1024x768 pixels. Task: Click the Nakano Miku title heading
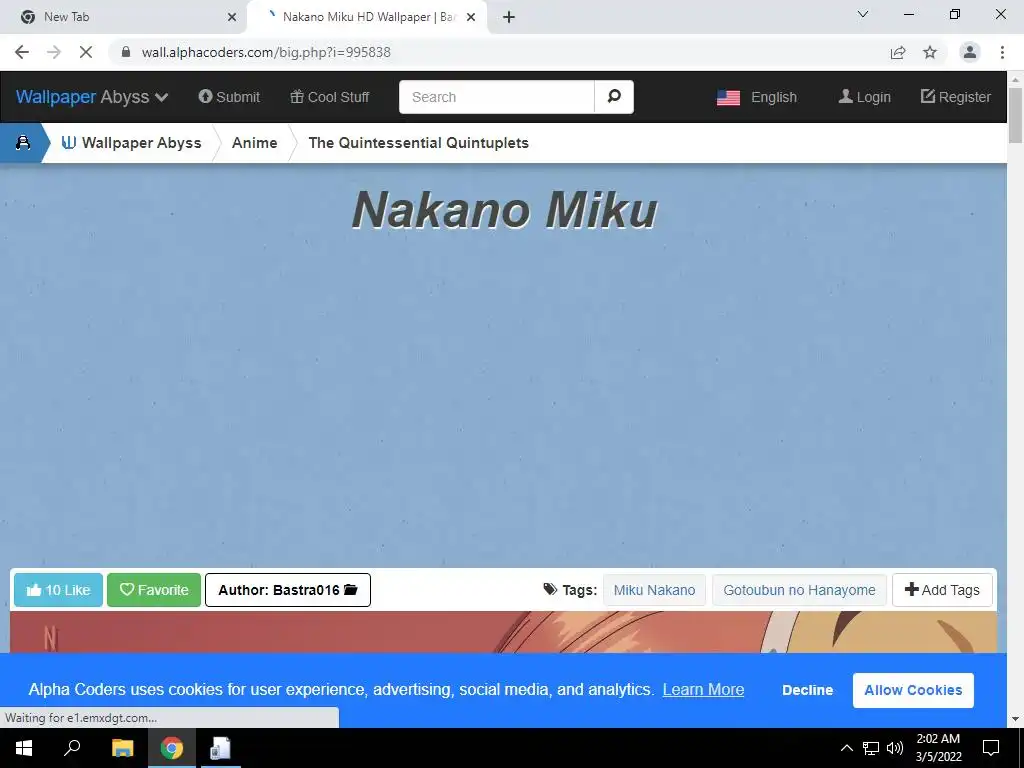[x=504, y=210]
